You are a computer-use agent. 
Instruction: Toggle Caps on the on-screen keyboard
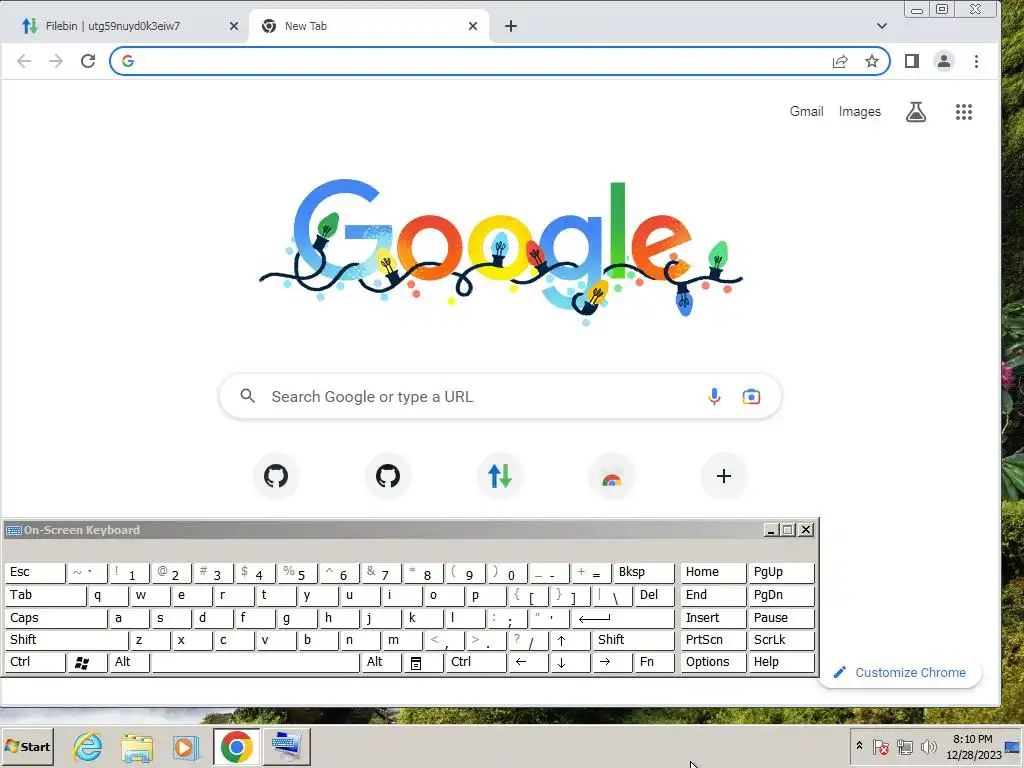pyautogui.click(x=56, y=618)
